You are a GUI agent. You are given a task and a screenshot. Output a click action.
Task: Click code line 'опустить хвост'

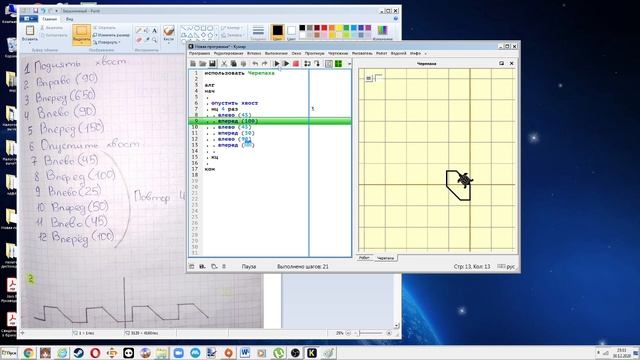pyautogui.click(x=234, y=103)
